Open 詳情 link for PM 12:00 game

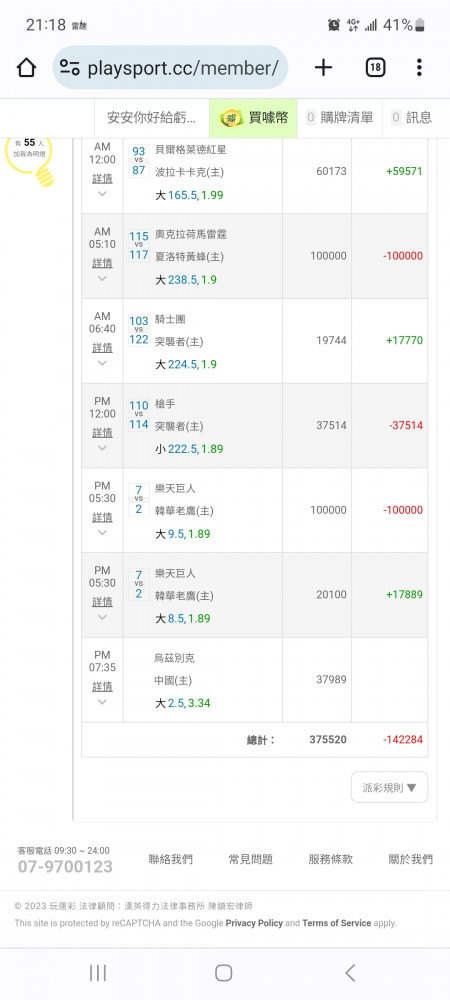[102, 432]
